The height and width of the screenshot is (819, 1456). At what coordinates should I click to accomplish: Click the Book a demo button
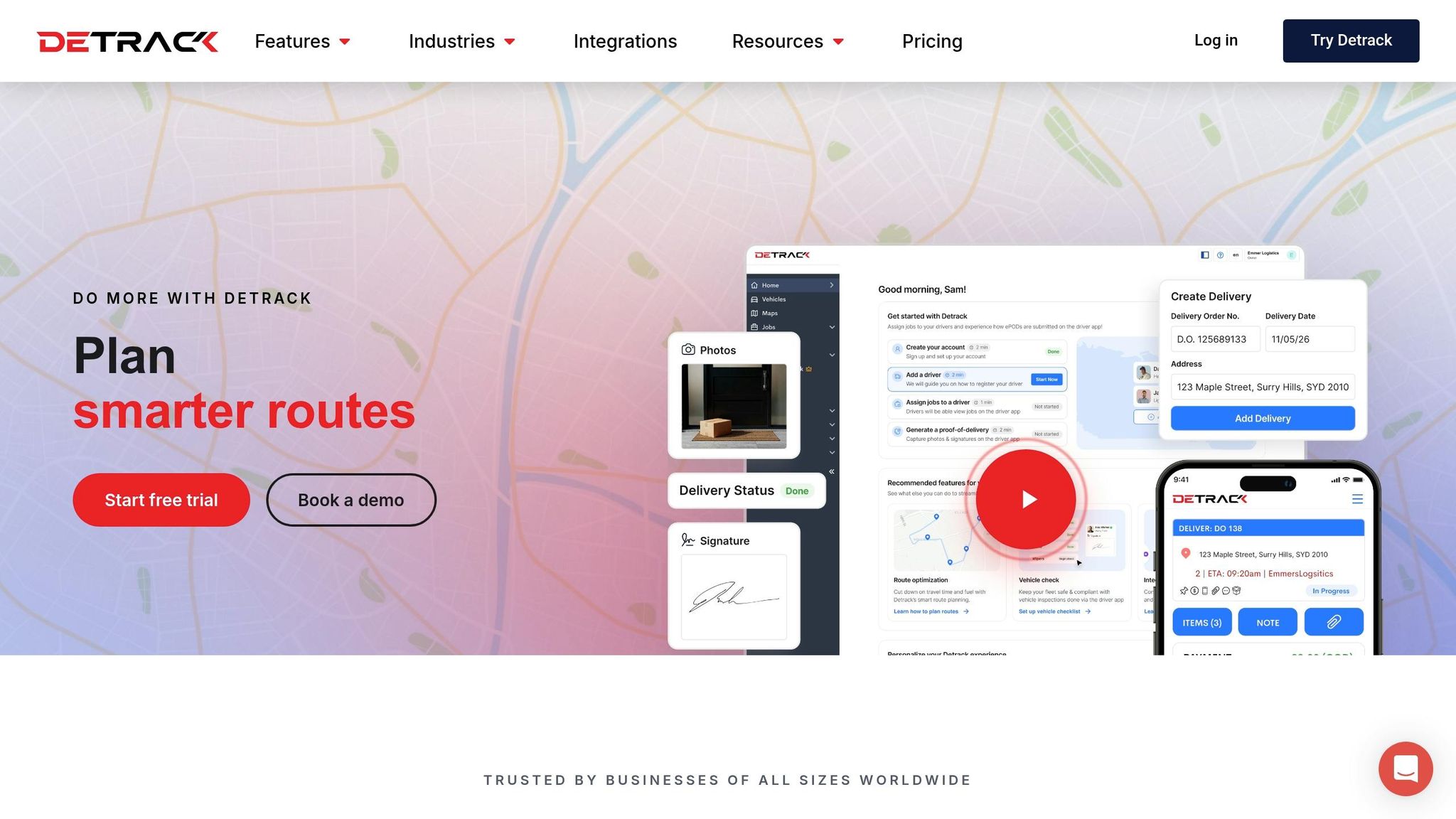point(351,500)
